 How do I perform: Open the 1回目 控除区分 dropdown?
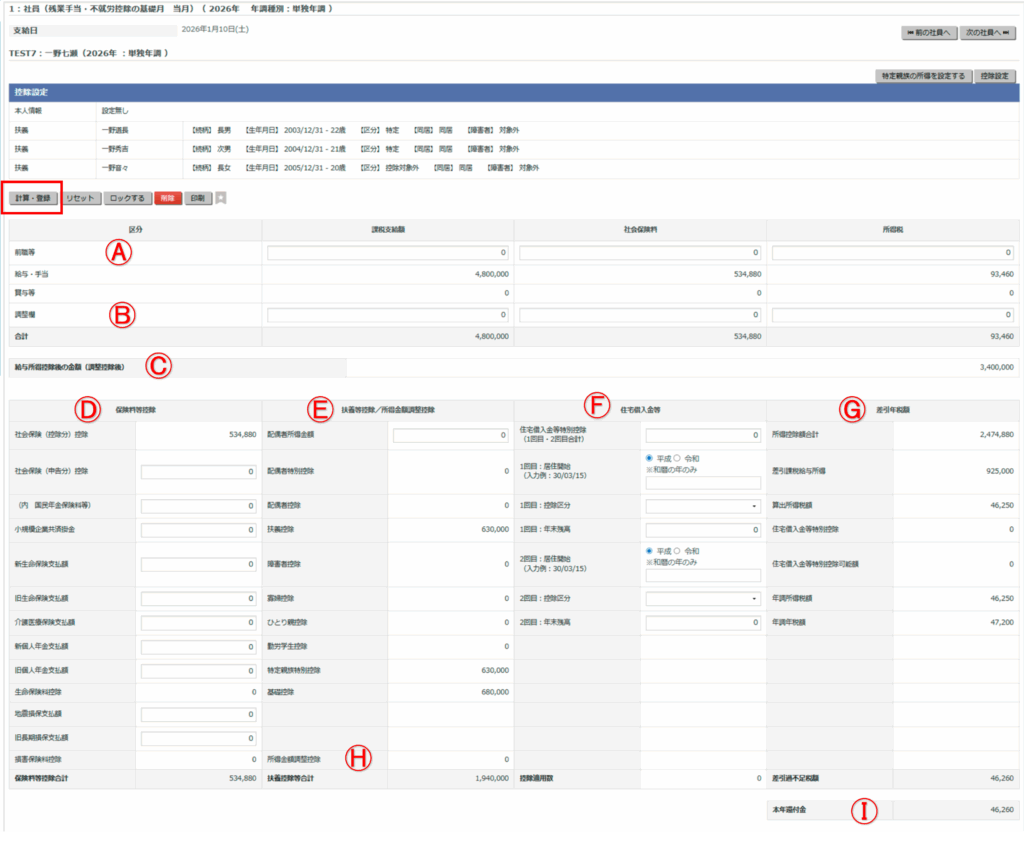[x=703, y=507]
